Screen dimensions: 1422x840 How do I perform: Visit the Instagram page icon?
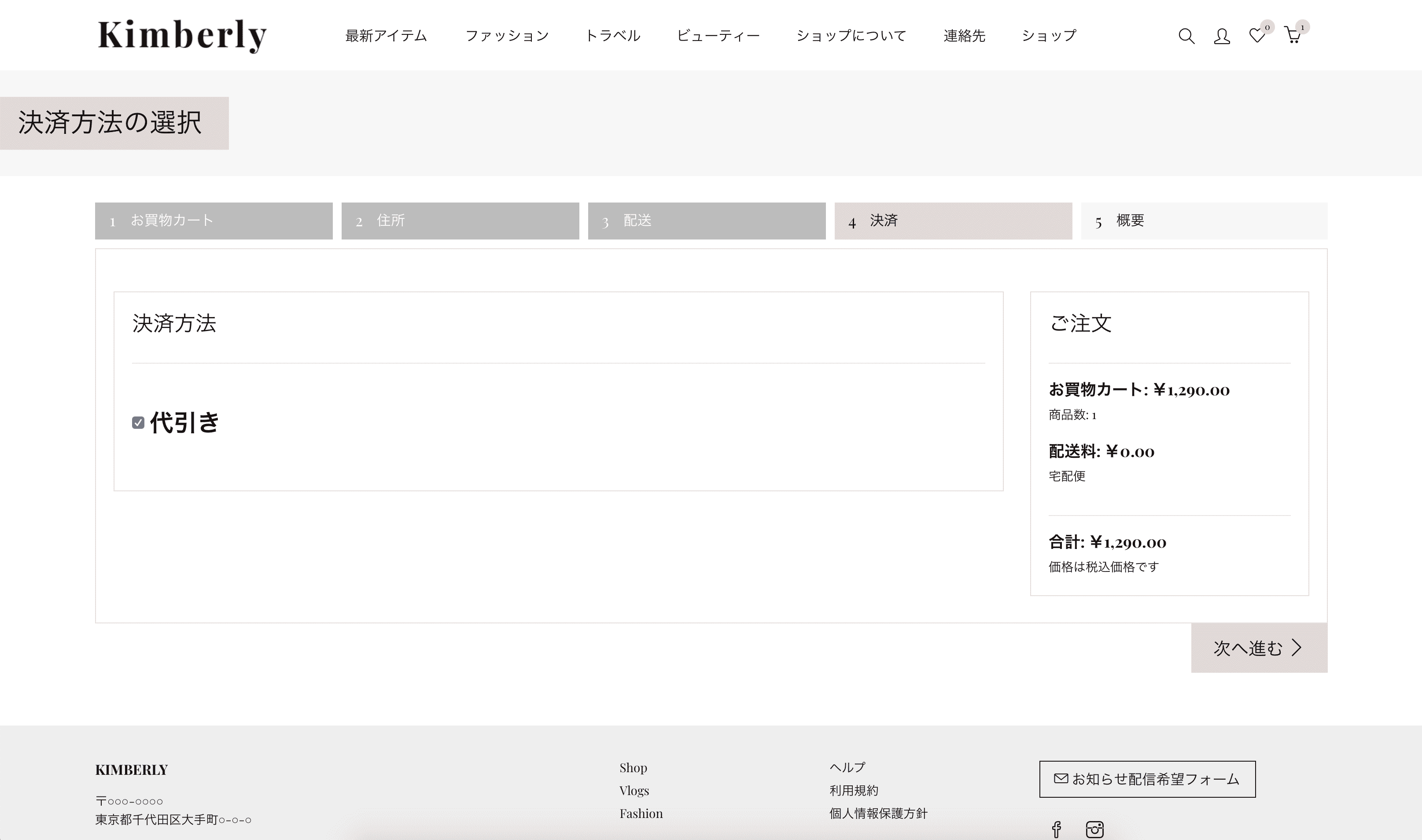pyautogui.click(x=1094, y=829)
